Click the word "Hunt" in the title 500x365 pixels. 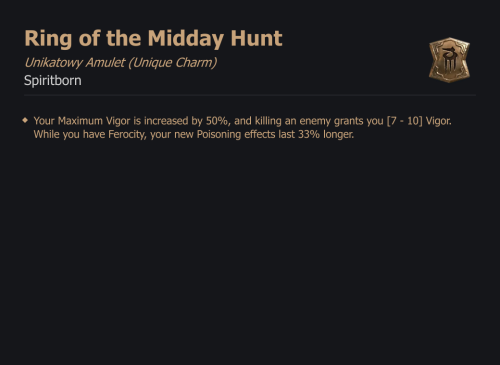pos(256,38)
